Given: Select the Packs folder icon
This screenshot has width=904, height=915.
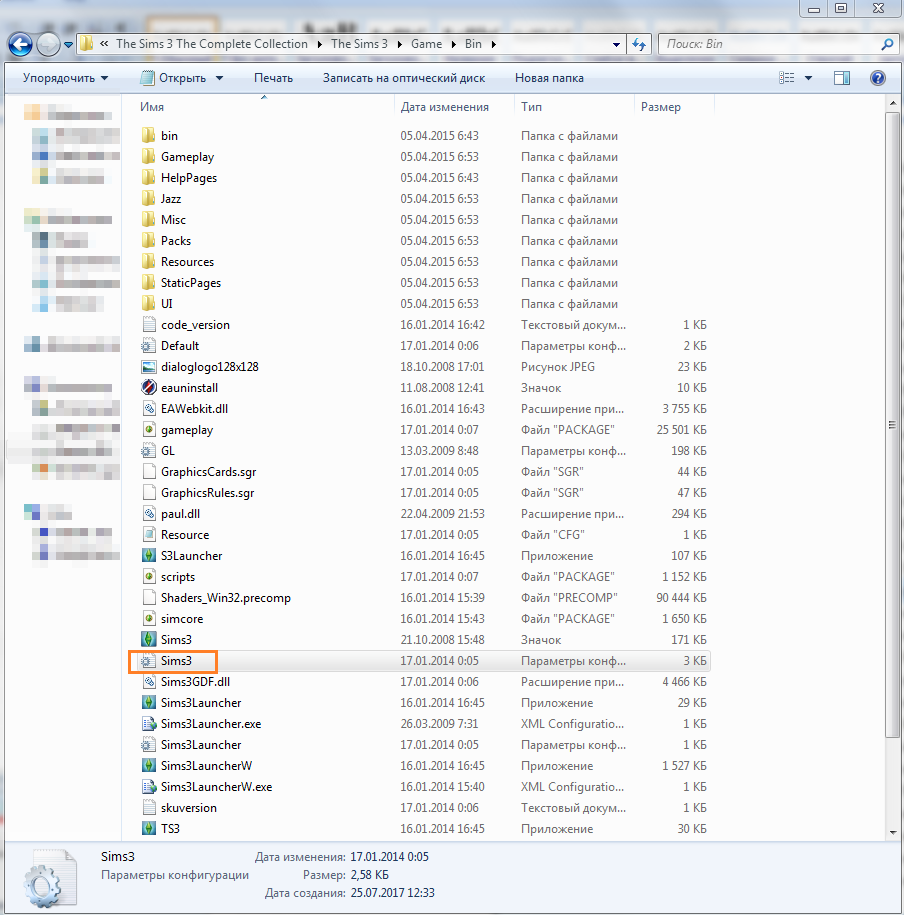Looking at the screenshot, I should click(x=149, y=241).
